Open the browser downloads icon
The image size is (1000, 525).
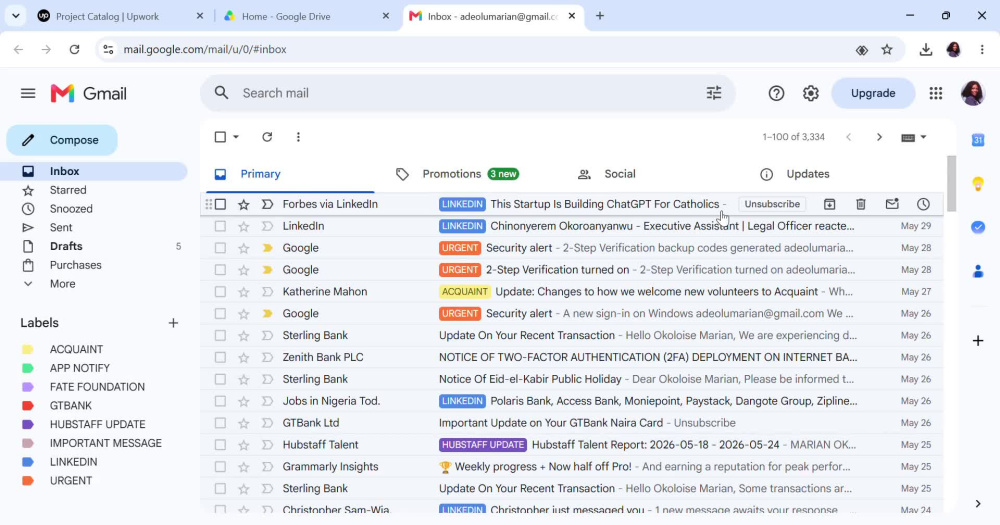925,49
